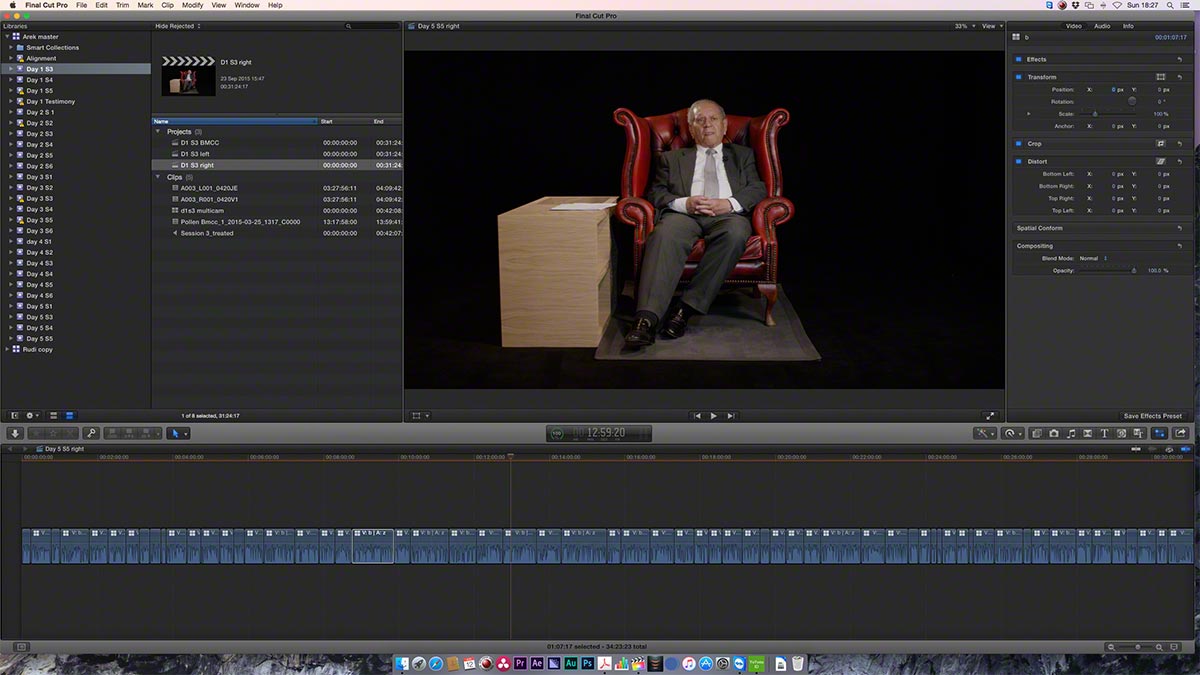Play the viewer clip

(x=713, y=416)
